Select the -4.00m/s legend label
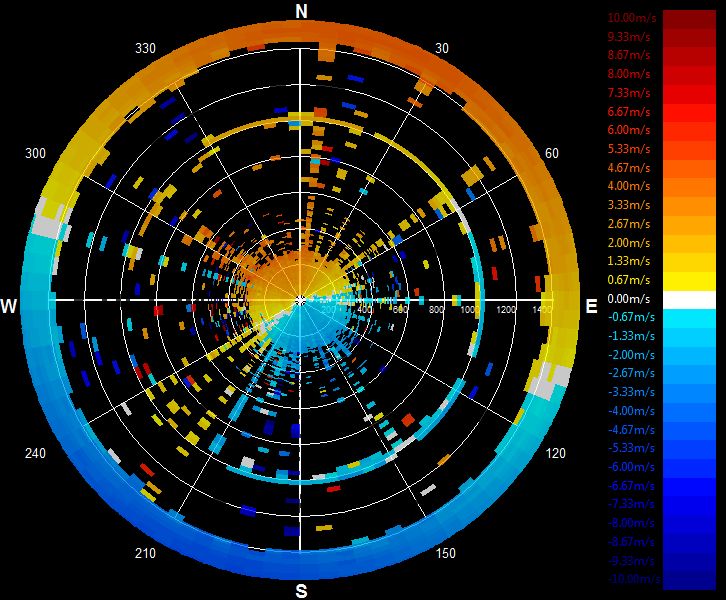 point(631,411)
